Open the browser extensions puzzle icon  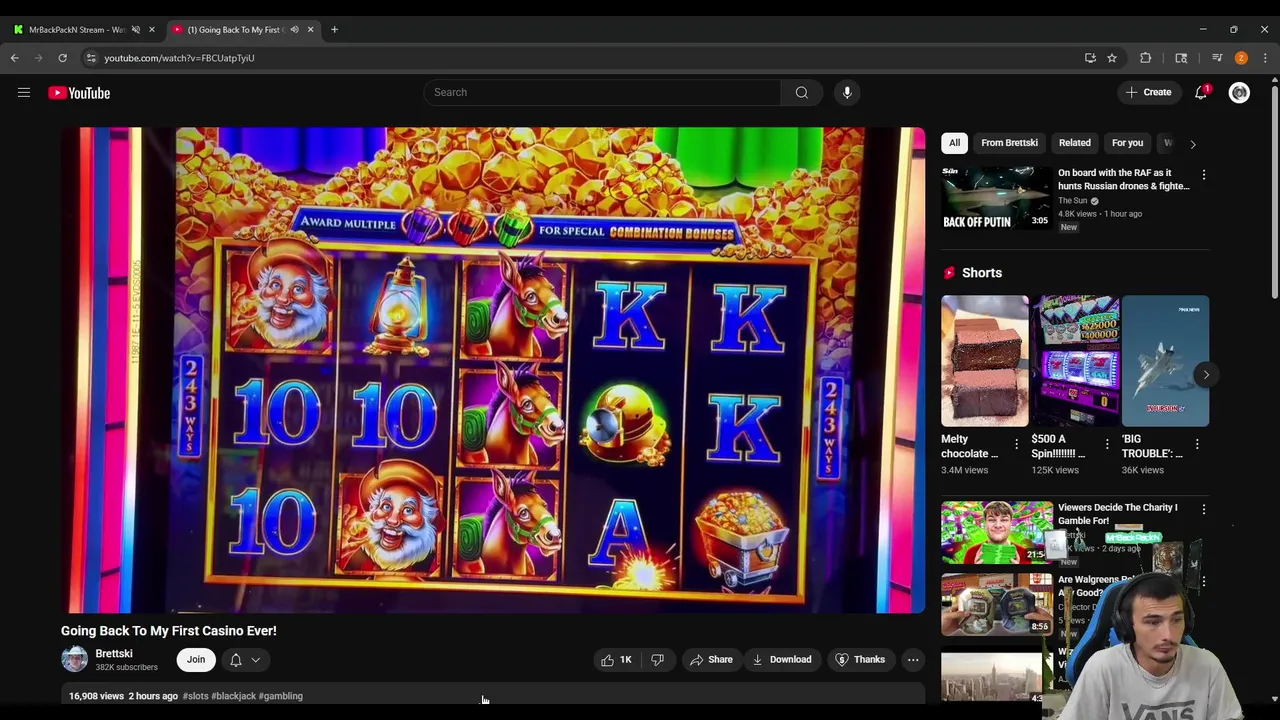click(1146, 58)
